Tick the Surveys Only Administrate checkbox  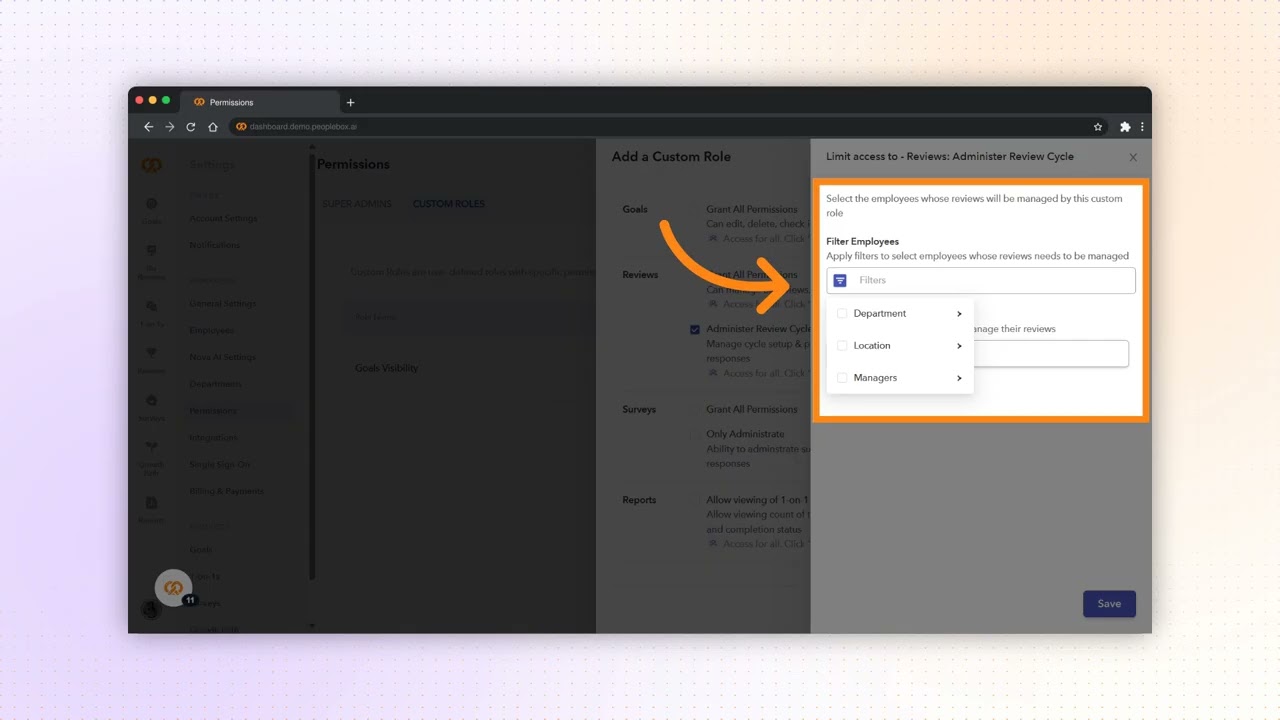pyautogui.click(x=695, y=434)
